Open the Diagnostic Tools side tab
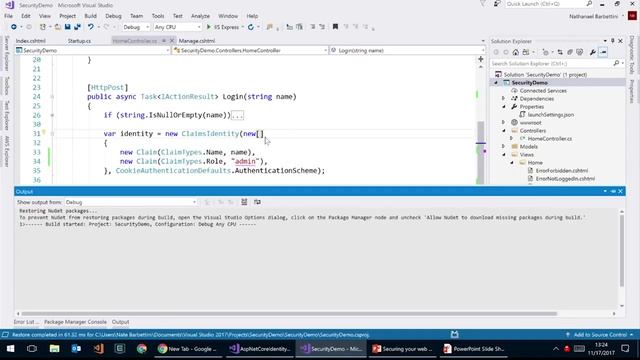Viewport: 640px width, 360px height. [632, 55]
